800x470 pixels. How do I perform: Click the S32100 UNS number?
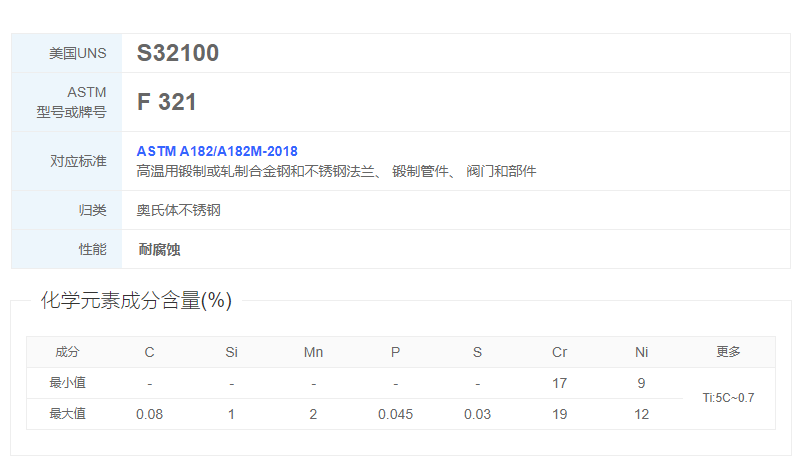click(177, 54)
